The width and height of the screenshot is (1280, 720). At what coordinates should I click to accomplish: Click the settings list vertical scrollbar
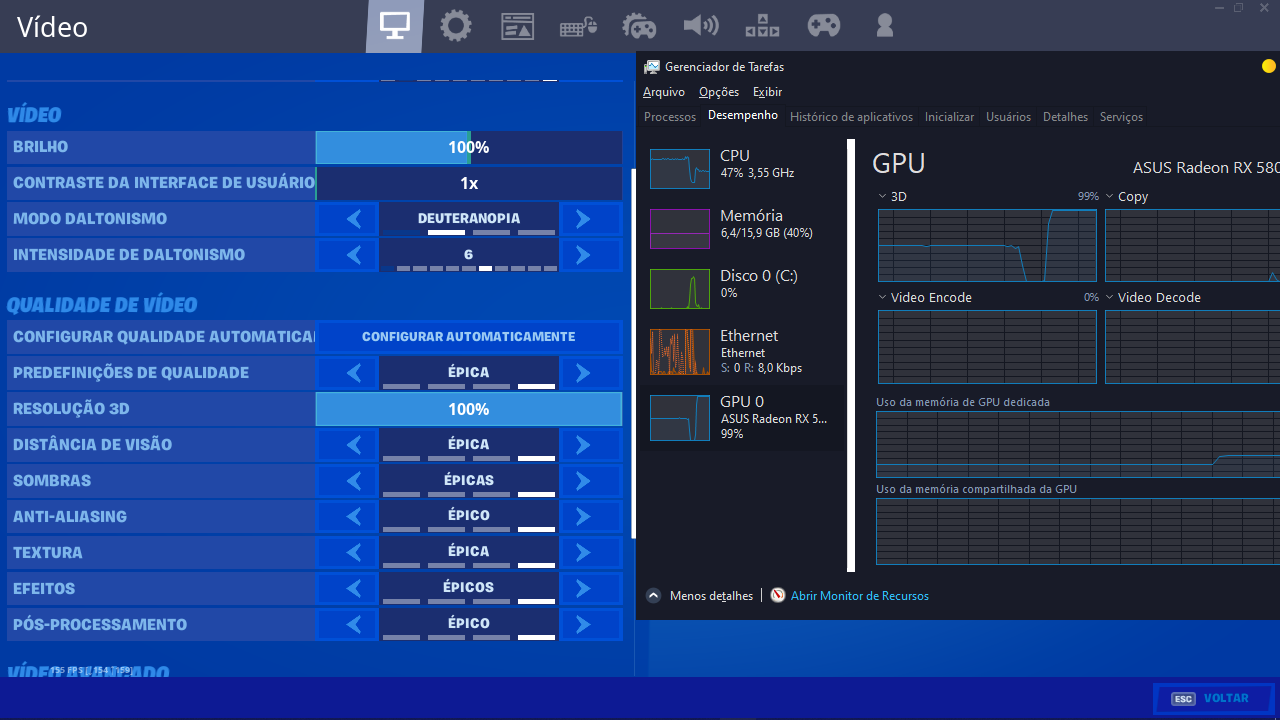click(x=633, y=354)
